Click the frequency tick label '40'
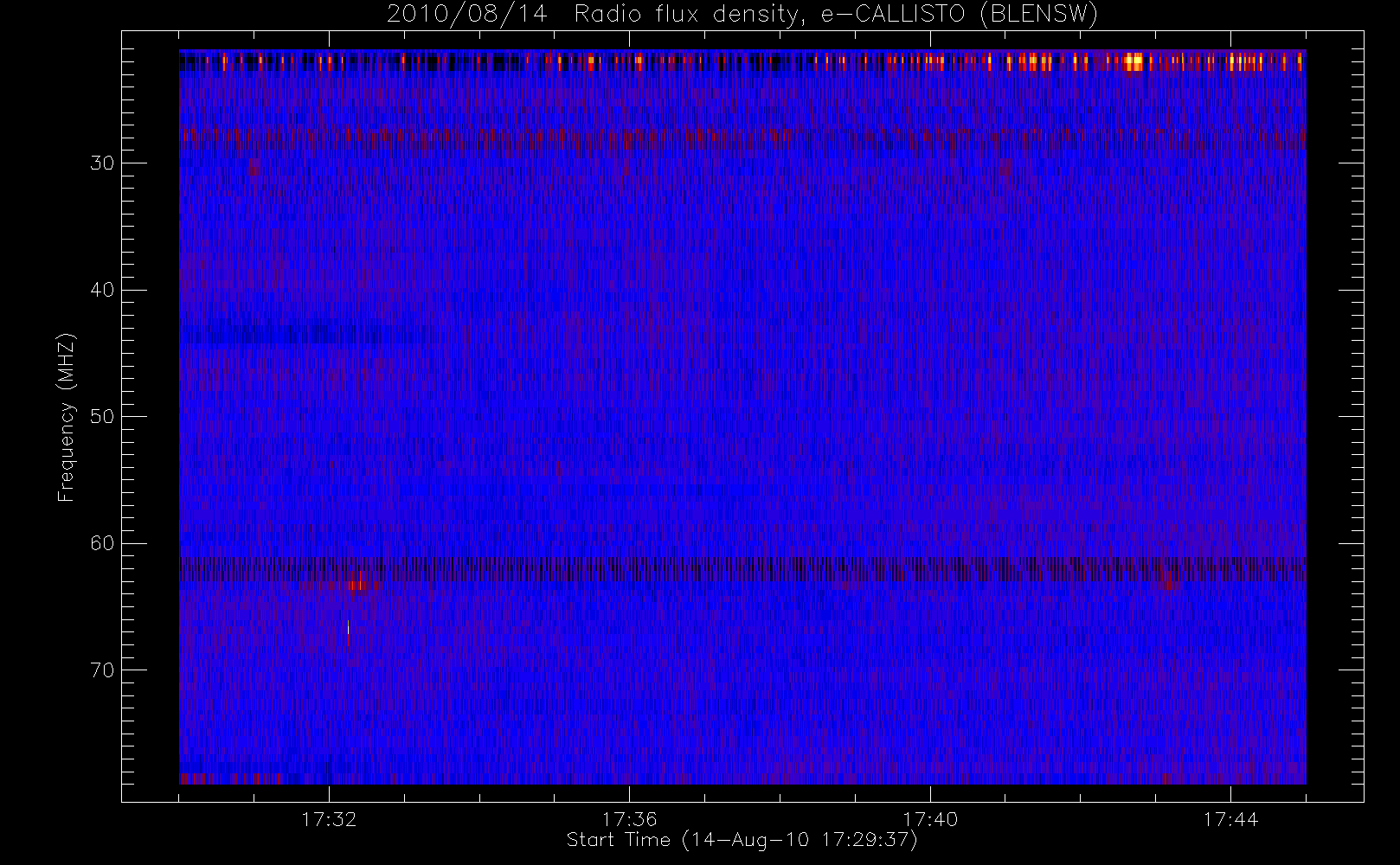Image resolution: width=1400 pixels, height=865 pixels. [101, 290]
